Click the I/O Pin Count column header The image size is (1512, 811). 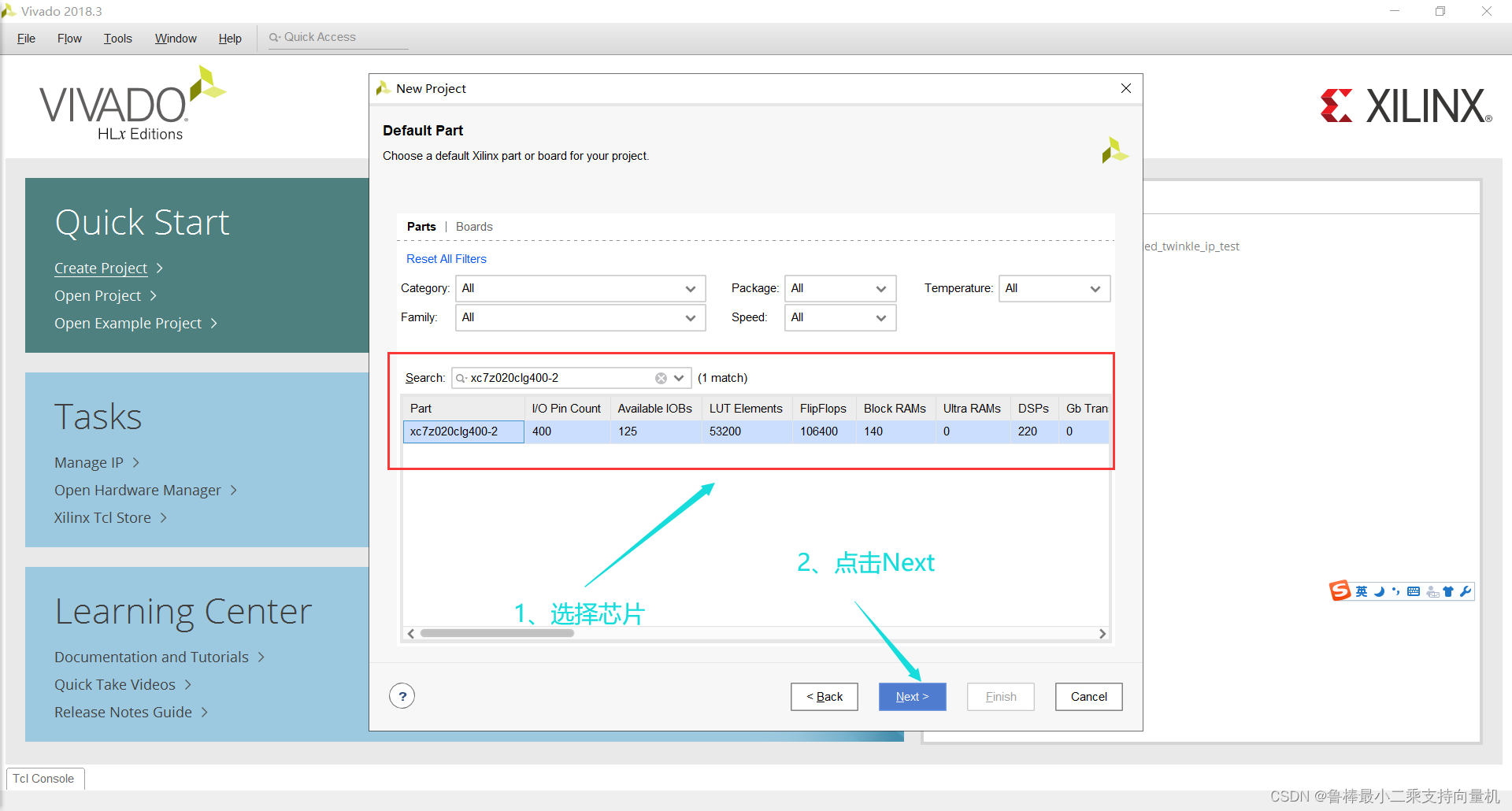coord(566,409)
